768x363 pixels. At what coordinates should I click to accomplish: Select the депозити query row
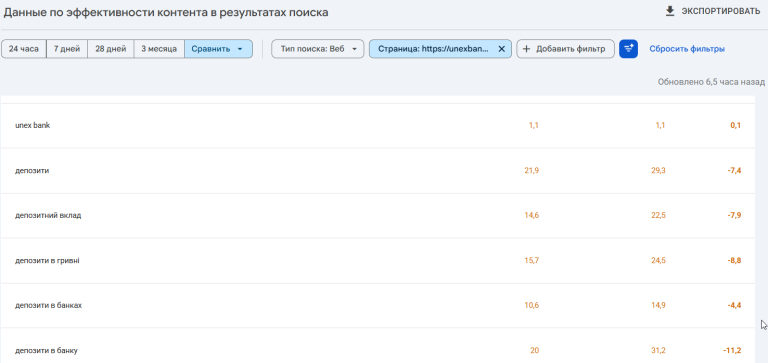tap(378, 170)
